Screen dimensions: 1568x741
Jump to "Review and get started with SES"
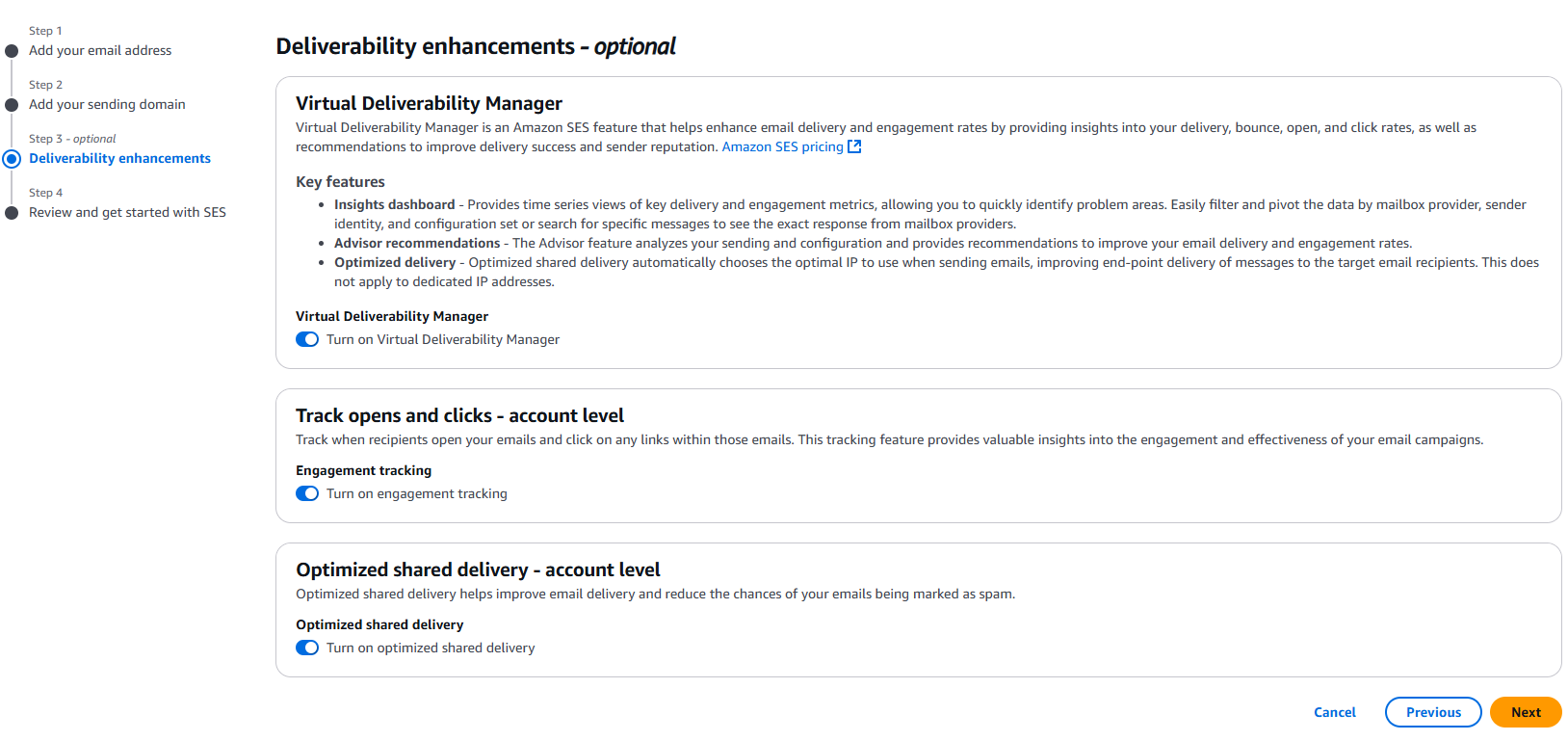(x=127, y=212)
